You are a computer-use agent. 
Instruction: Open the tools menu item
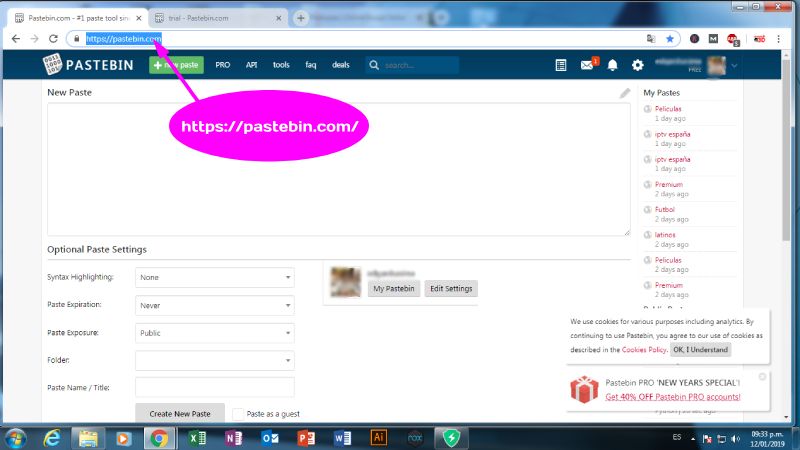click(281, 65)
